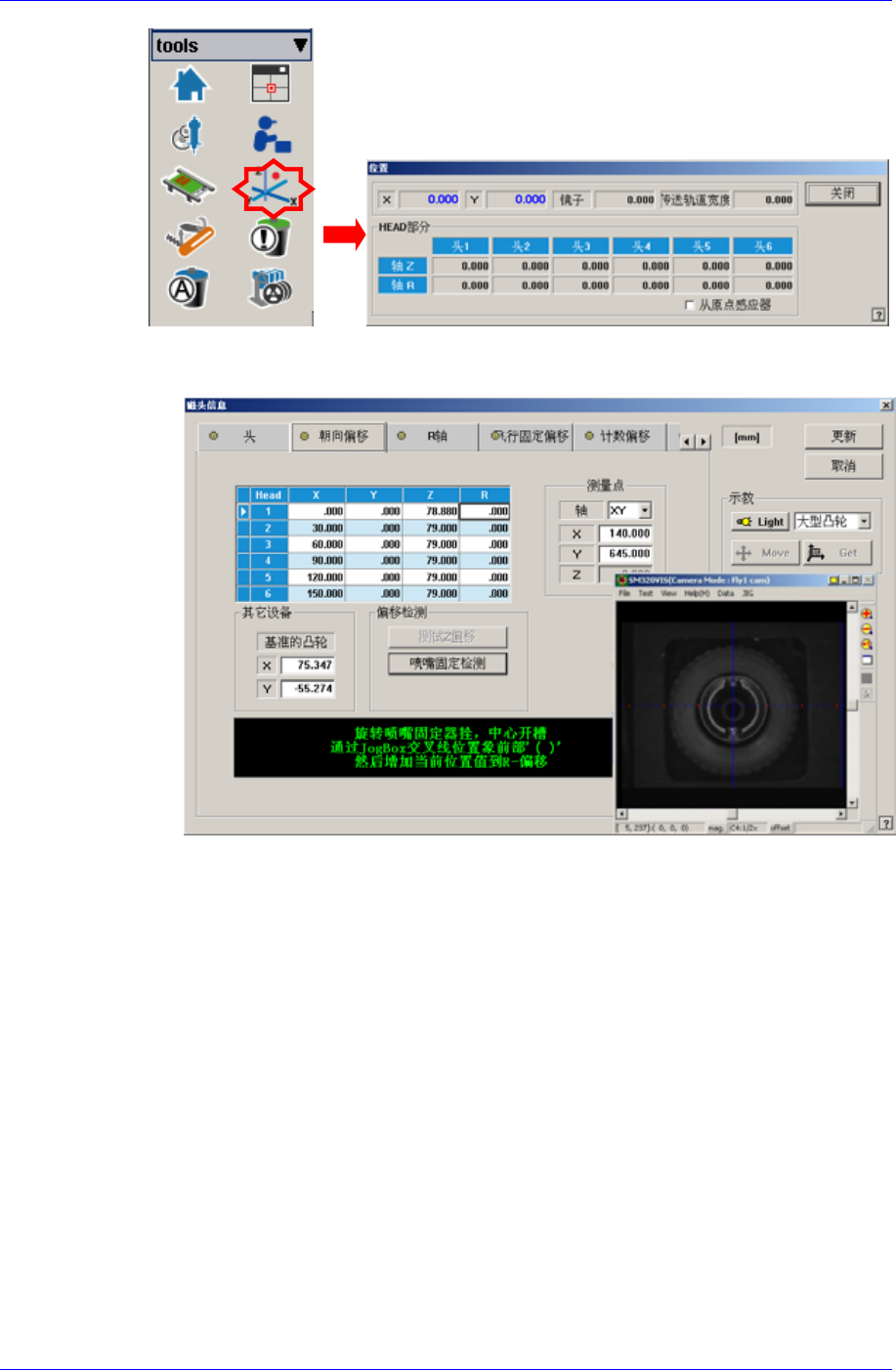Zoom in on camera view
The height and width of the screenshot is (1370, 896).
867,614
